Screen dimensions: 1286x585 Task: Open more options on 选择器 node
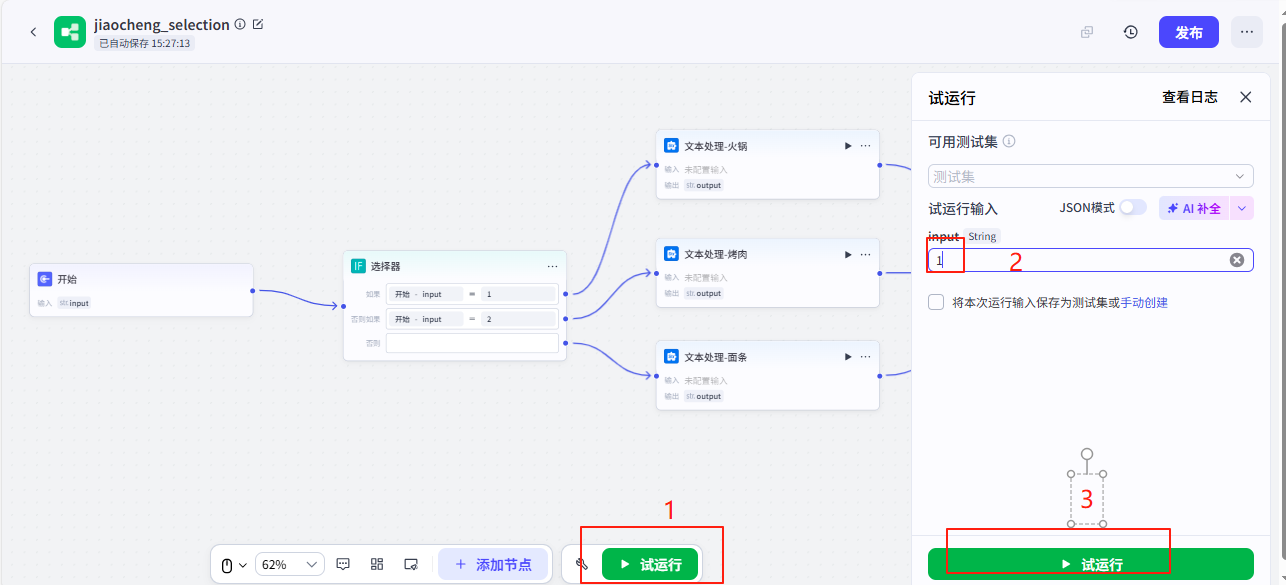pos(552,266)
